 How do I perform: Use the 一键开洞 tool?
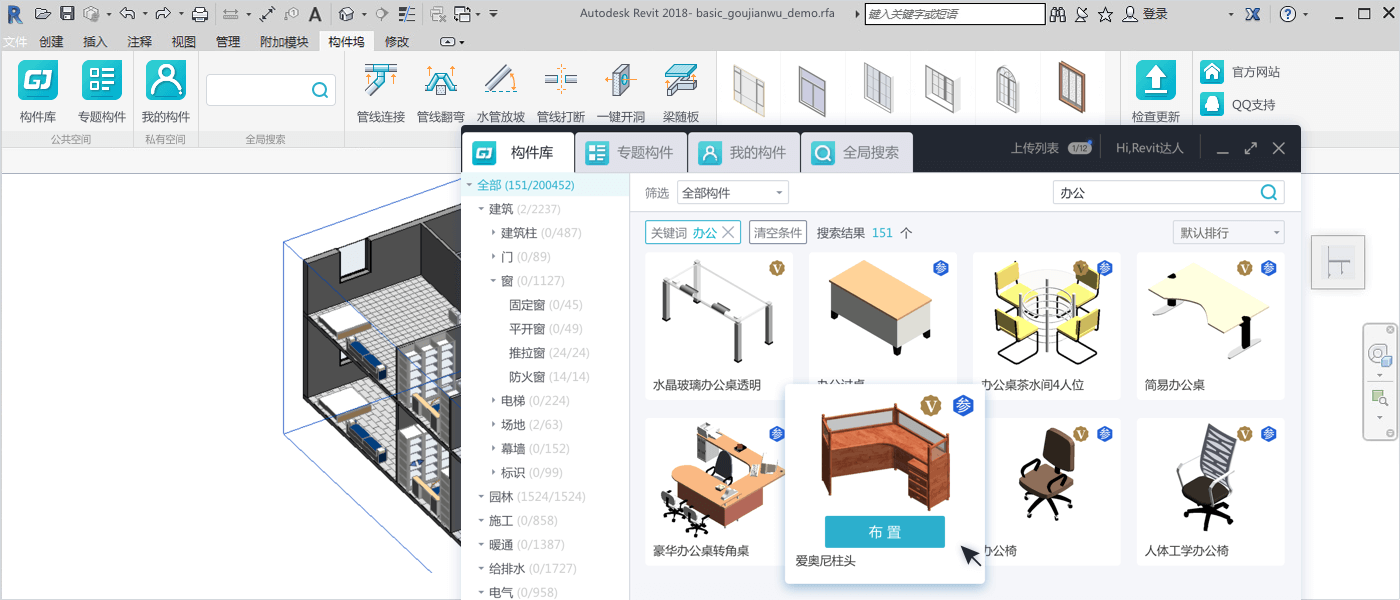click(x=621, y=82)
